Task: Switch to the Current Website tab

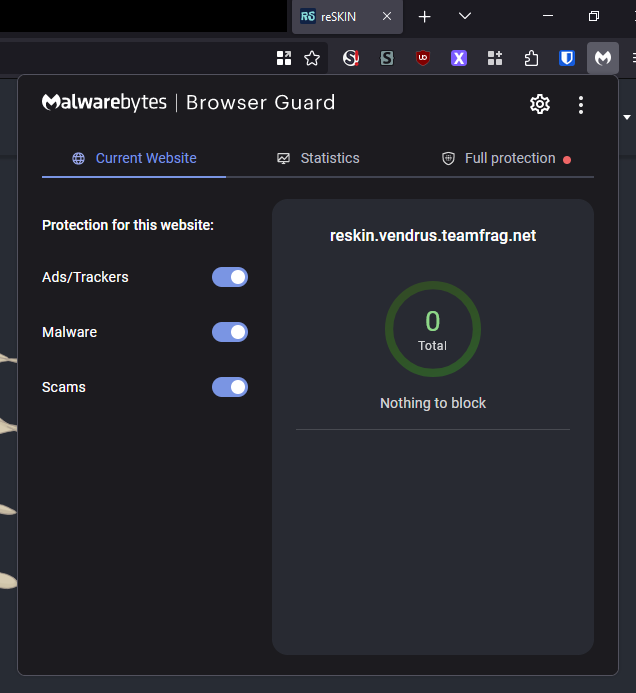Action: [134, 158]
